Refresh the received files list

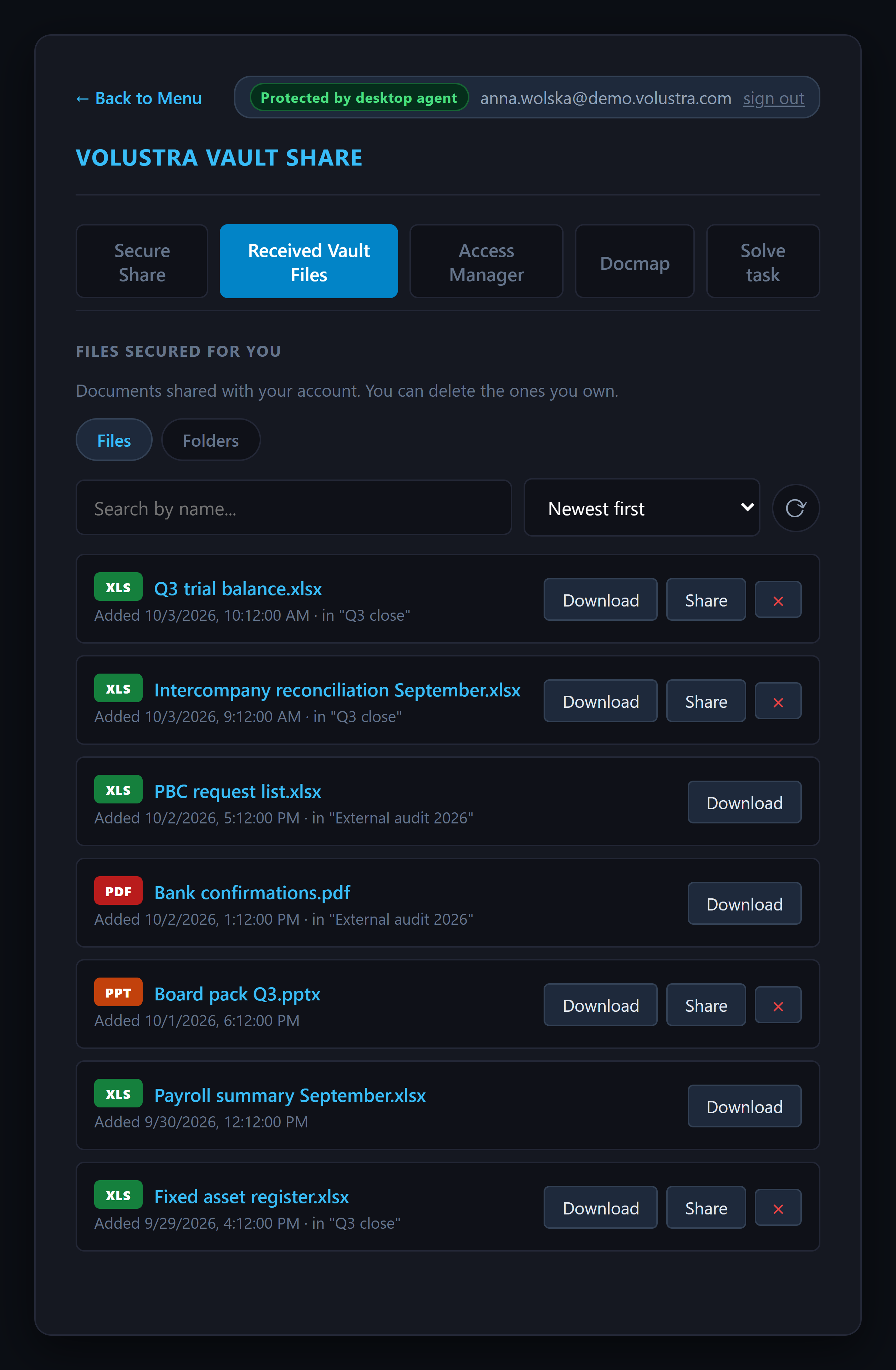[x=795, y=508]
